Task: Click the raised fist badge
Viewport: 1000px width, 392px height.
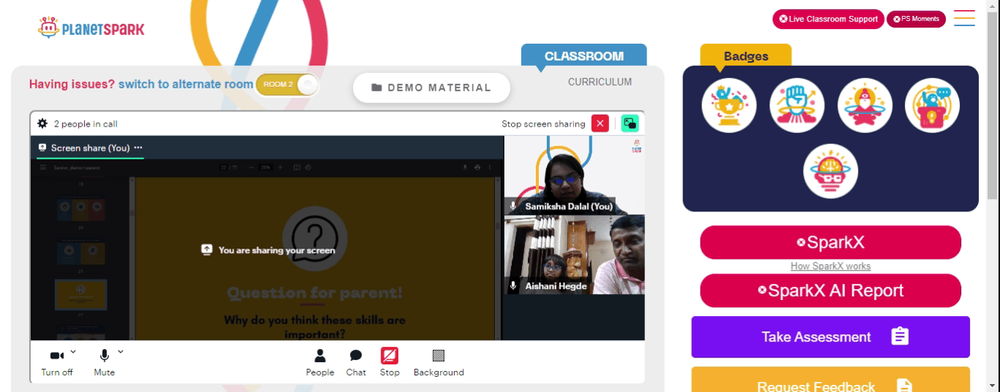Action: point(797,106)
